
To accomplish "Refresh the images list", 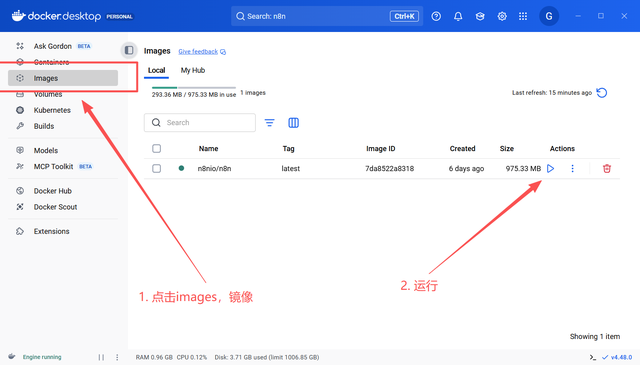I will 602,93.
